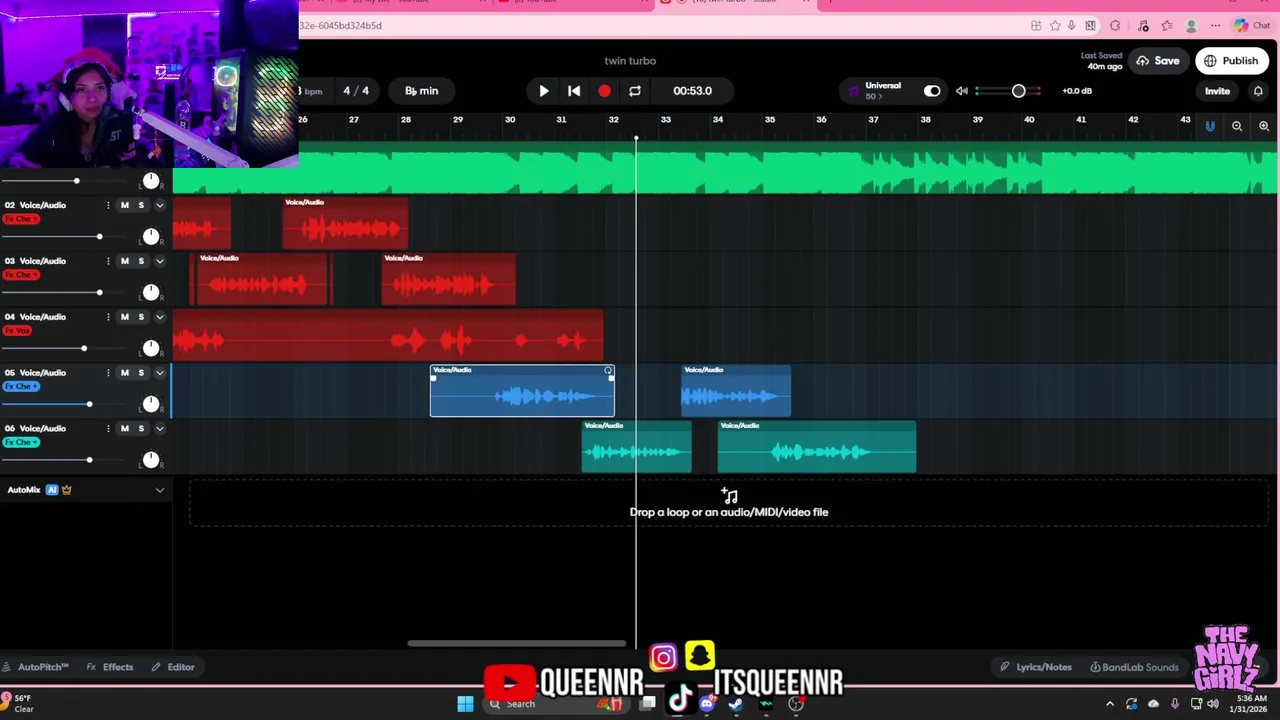This screenshot has height=720, width=1280.
Task: Solo track 06 Voice/Audio
Action: [141, 429]
